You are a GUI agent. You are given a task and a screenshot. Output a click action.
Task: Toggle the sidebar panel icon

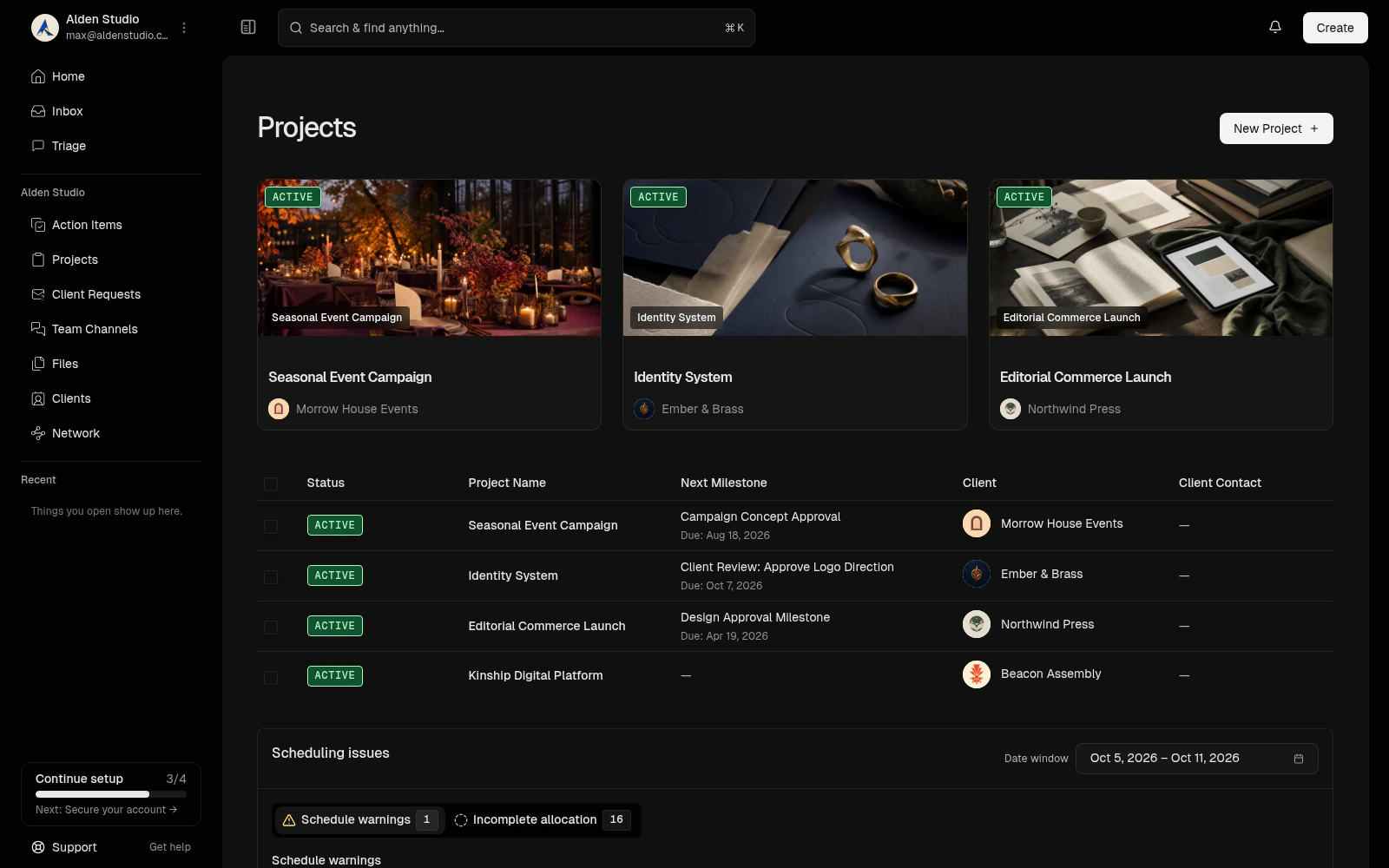tap(248, 27)
